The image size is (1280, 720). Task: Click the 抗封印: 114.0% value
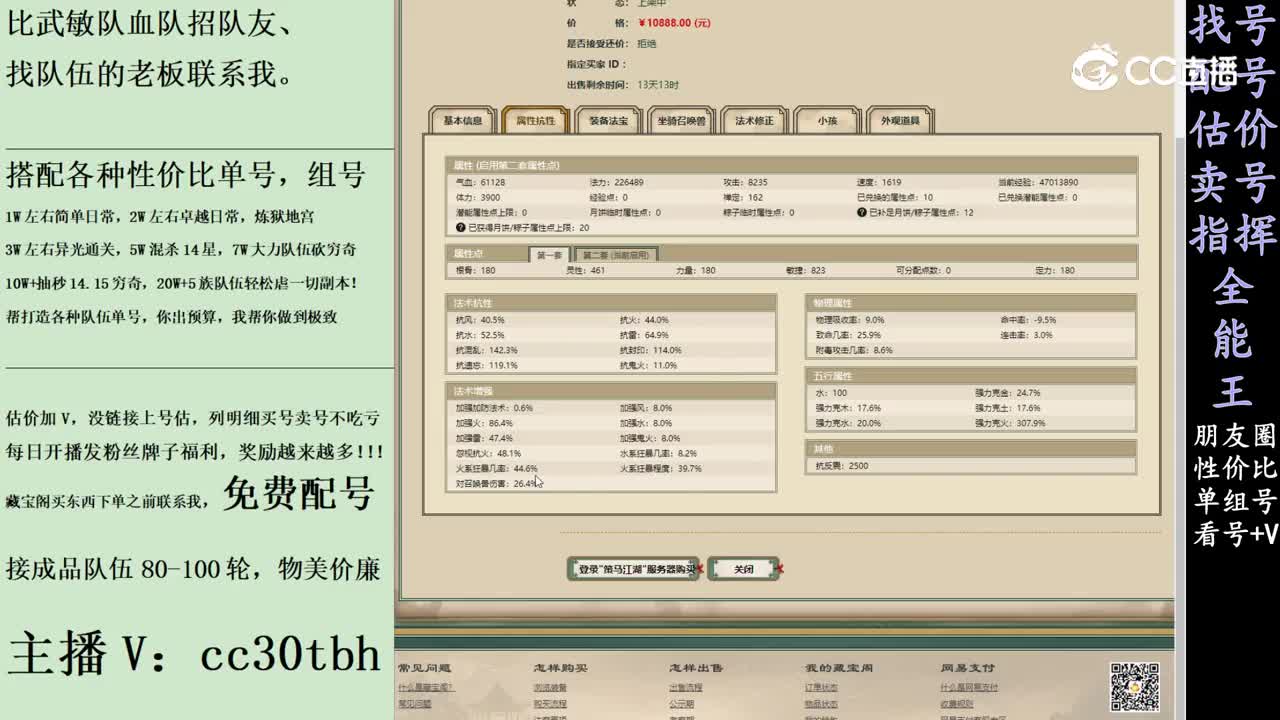point(651,351)
